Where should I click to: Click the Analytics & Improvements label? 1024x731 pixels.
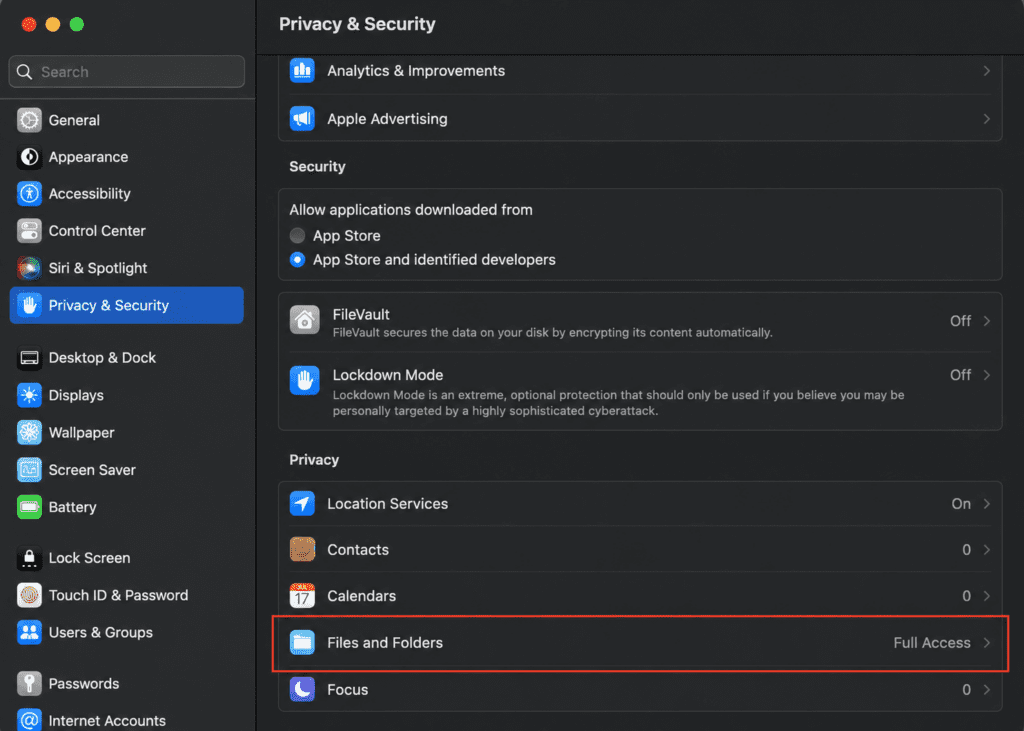(x=416, y=71)
